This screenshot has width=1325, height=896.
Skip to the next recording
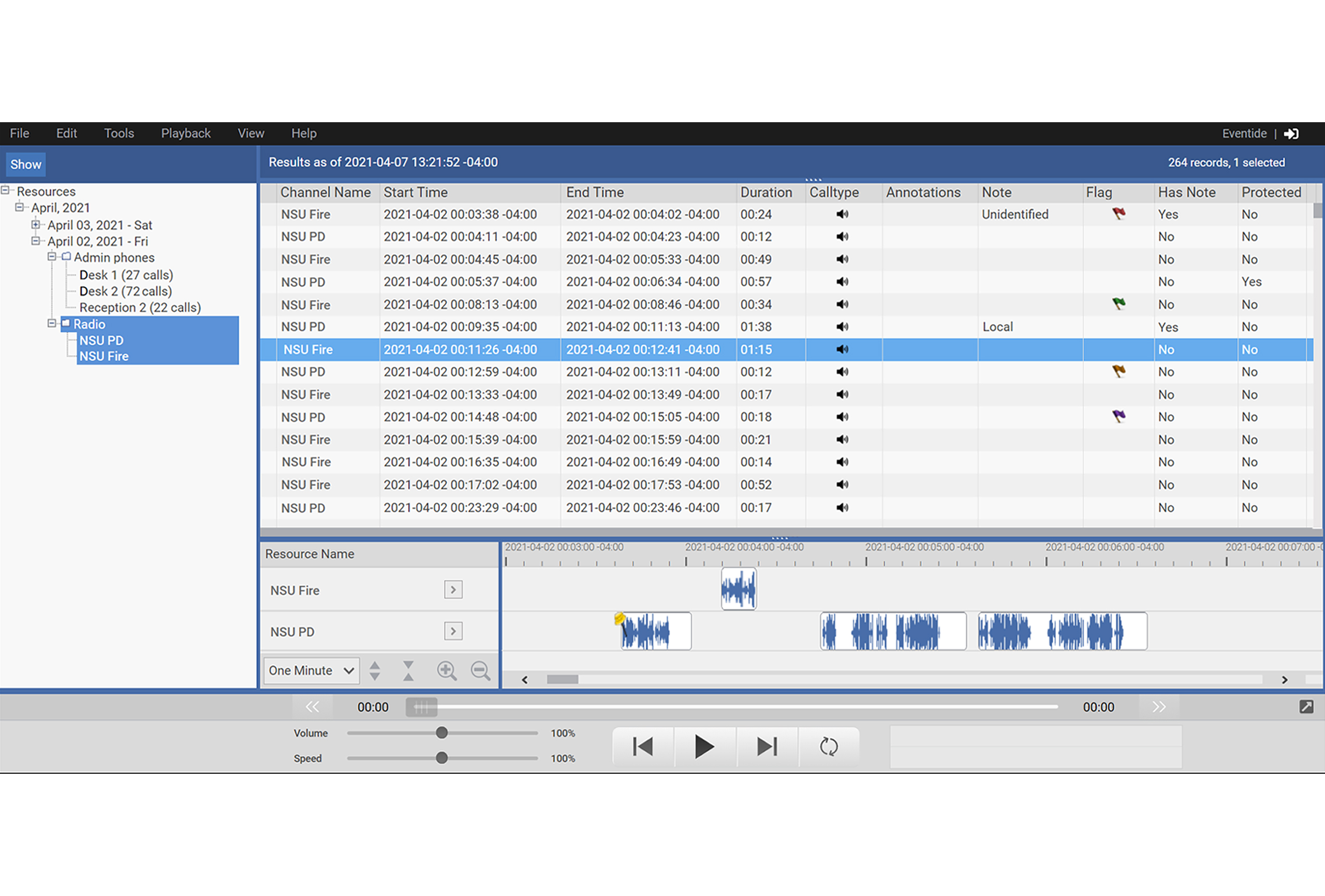767,746
